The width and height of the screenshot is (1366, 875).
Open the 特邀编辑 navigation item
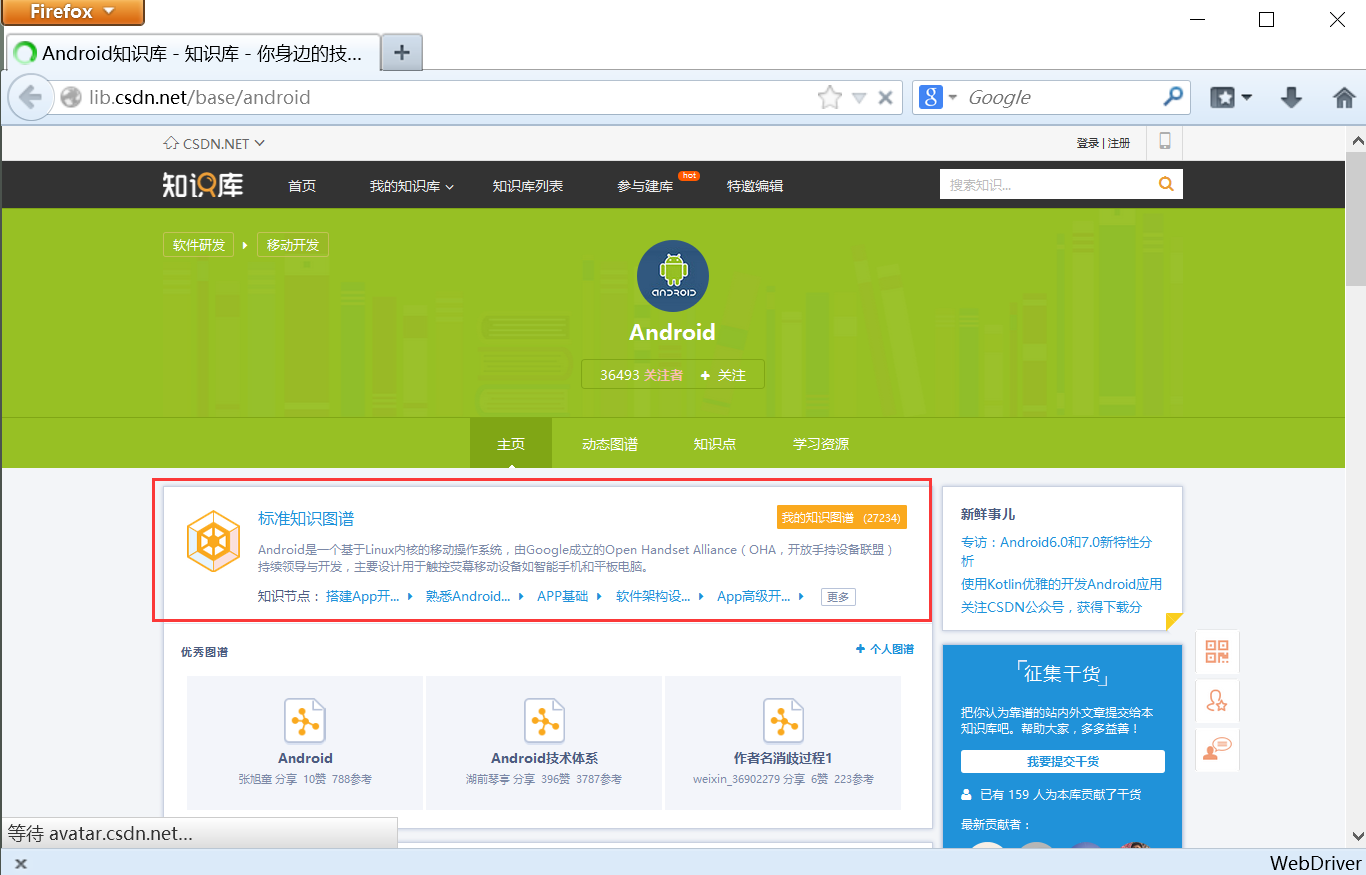point(755,186)
